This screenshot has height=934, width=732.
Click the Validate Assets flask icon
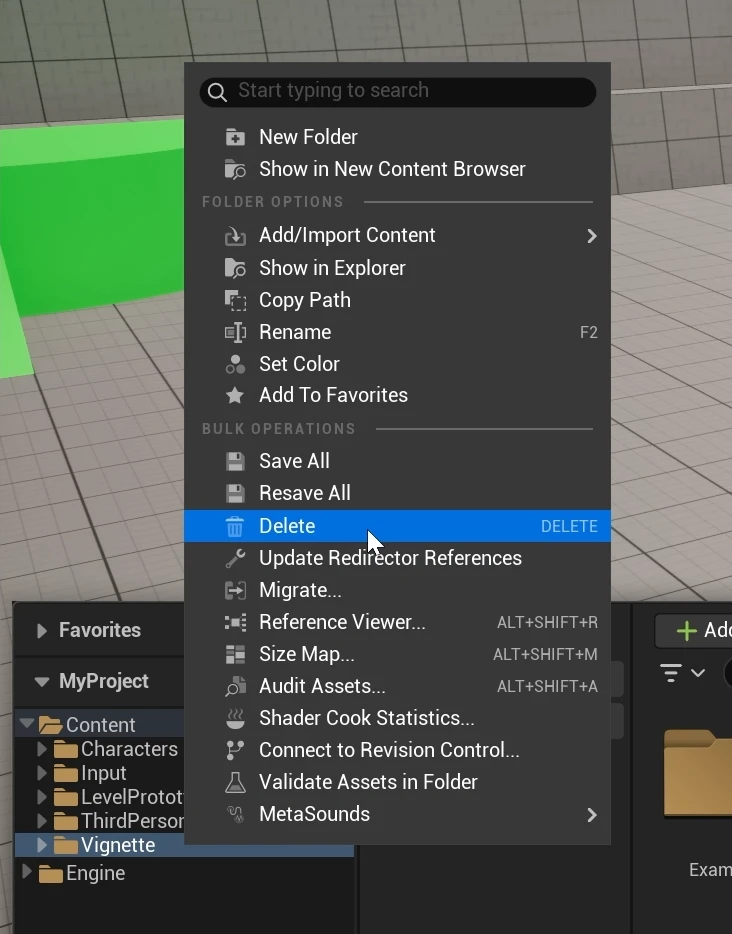point(235,783)
